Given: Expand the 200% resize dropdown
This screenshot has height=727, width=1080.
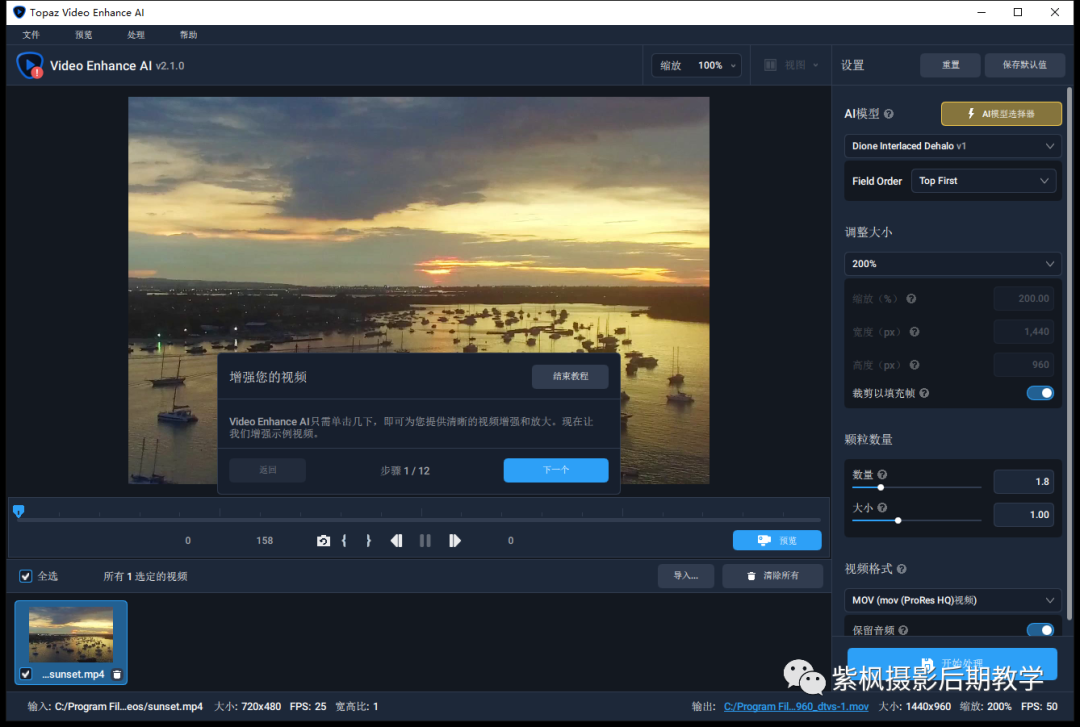Looking at the screenshot, I should pyautogui.click(x=953, y=264).
